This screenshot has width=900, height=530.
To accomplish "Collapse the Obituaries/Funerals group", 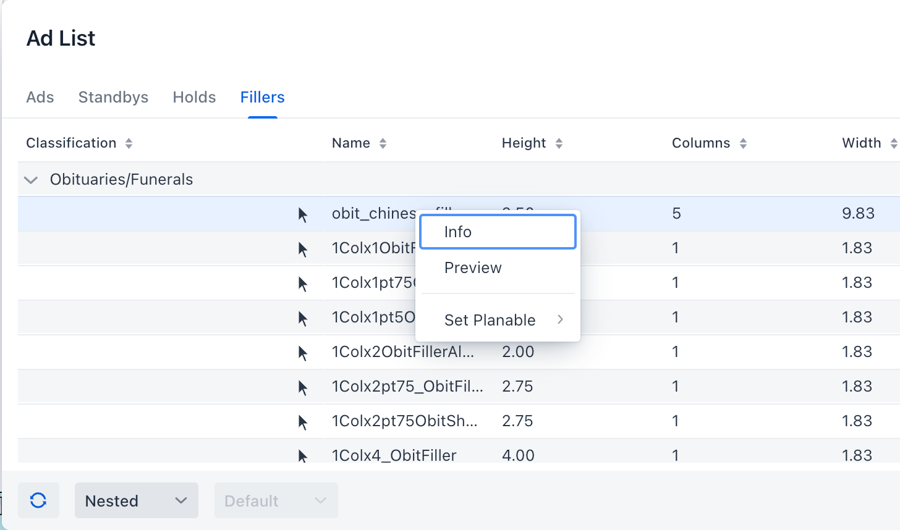I will [x=31, y=180].
